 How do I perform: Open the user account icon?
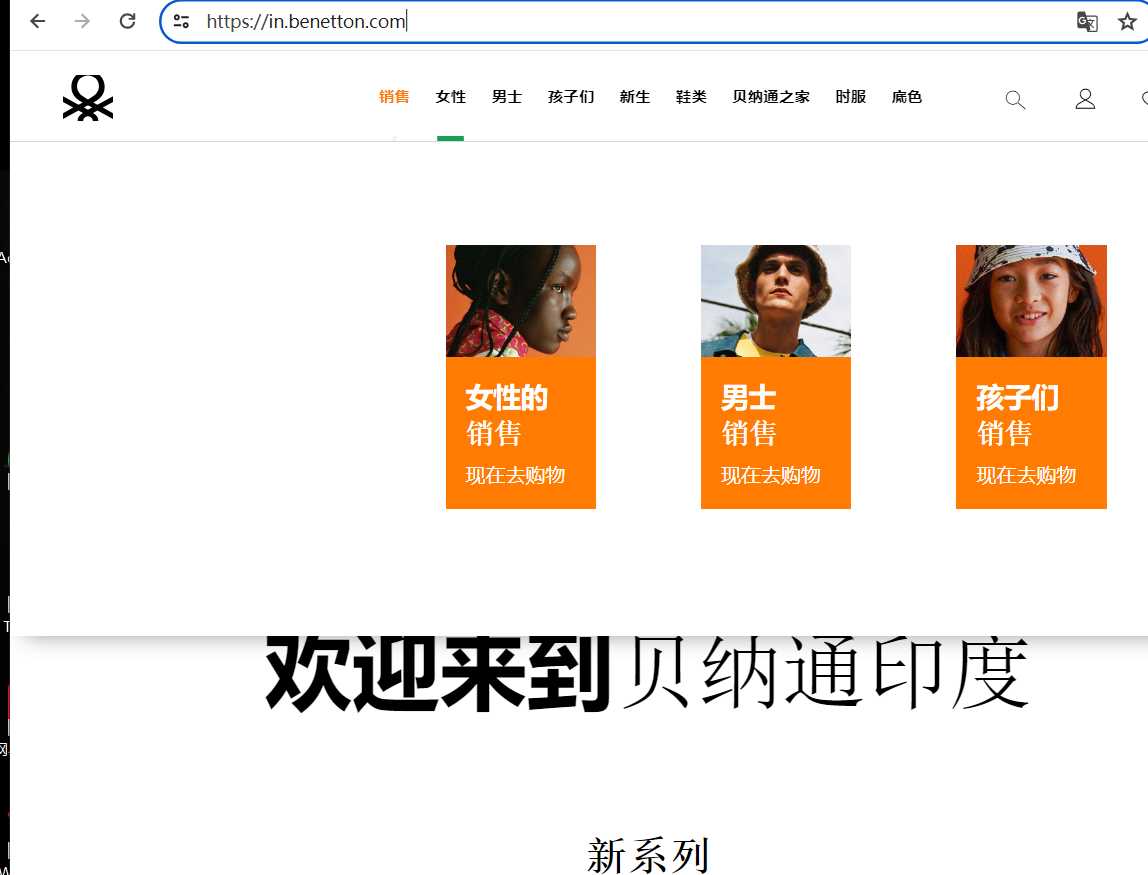click(1085, 99)
